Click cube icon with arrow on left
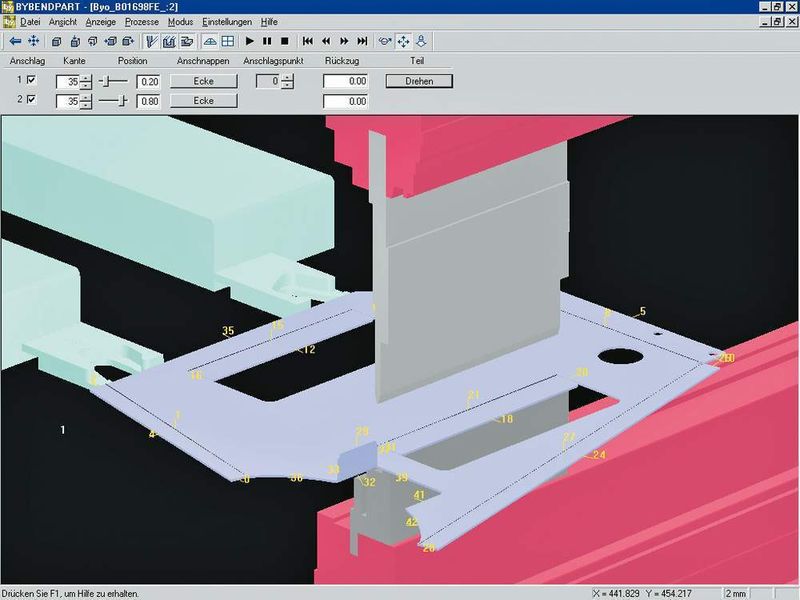The image size is (800, 600). (110, 41)
